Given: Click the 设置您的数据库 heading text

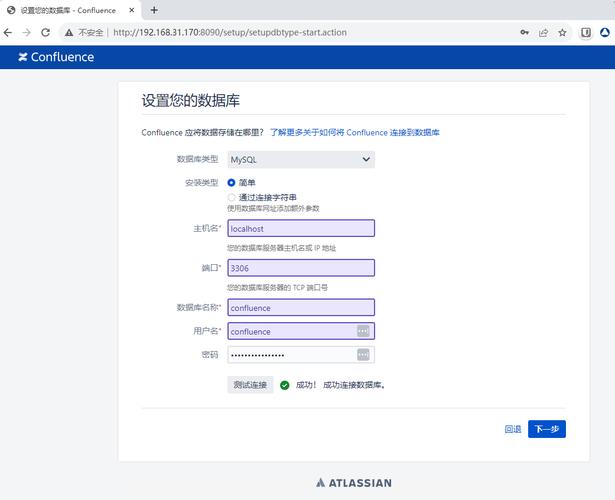Looking at the screenshot, I should pyautogui.click(x=191, y=101).
